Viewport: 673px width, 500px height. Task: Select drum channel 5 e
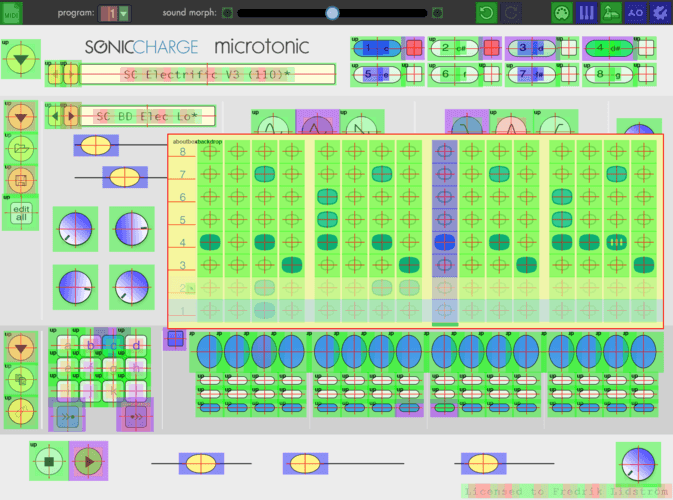376,75
